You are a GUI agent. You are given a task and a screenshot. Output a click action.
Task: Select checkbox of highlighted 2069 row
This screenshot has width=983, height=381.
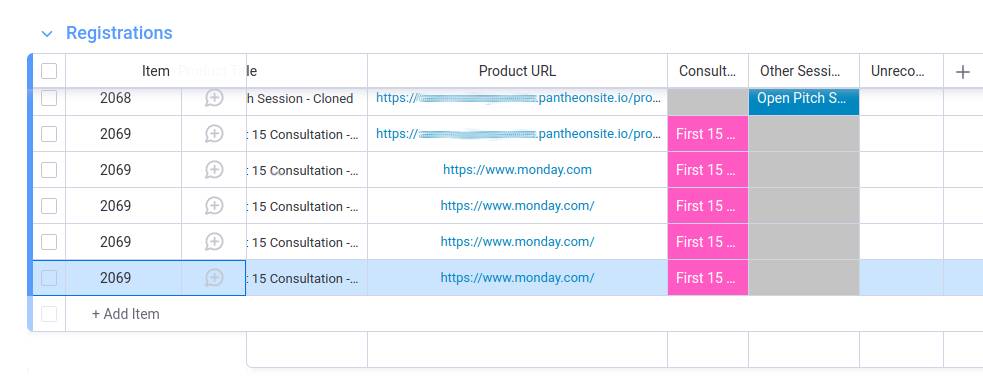(49, 278)
